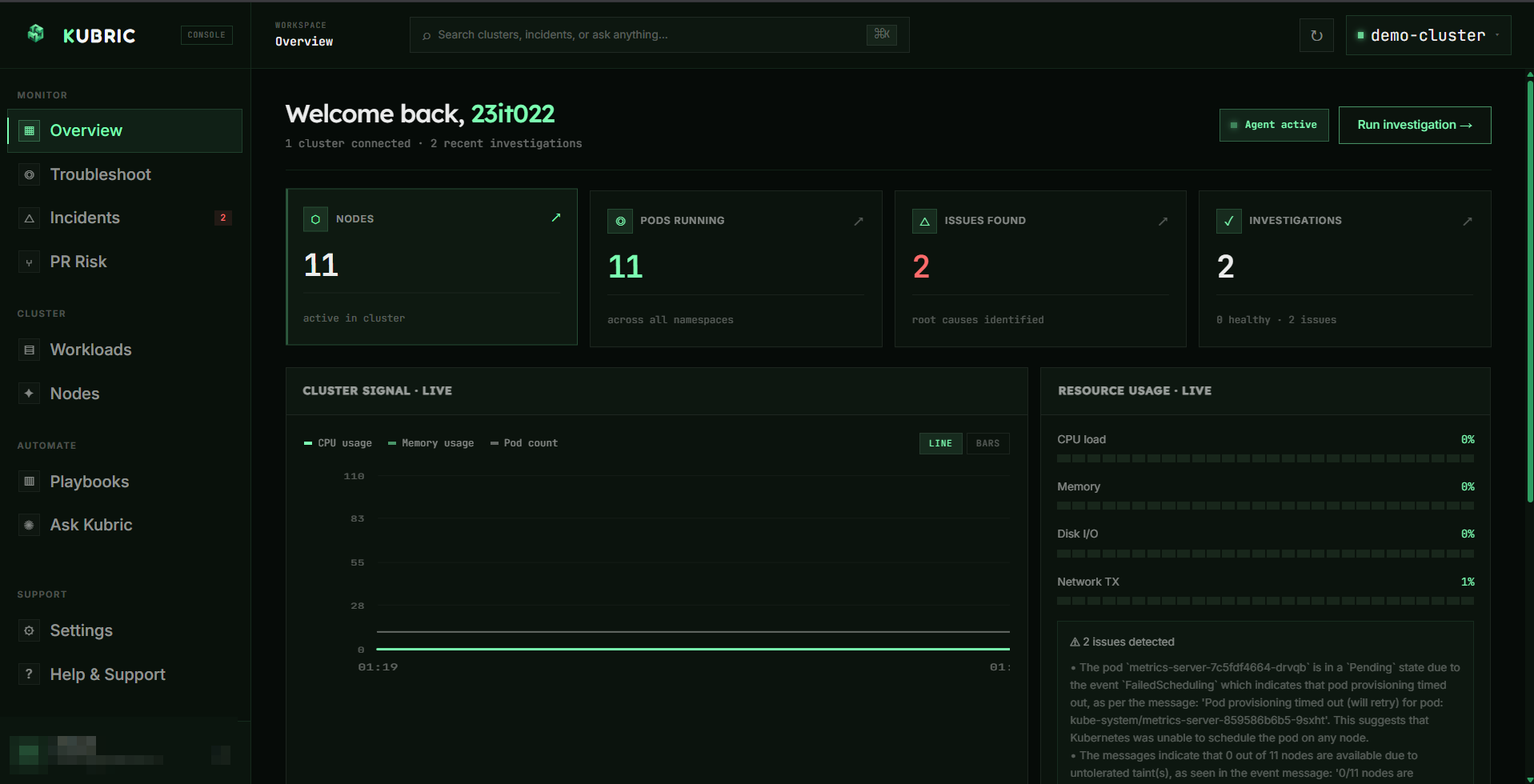
Task: Open Investigations card arrow icon
Action: click(1468, 221)
